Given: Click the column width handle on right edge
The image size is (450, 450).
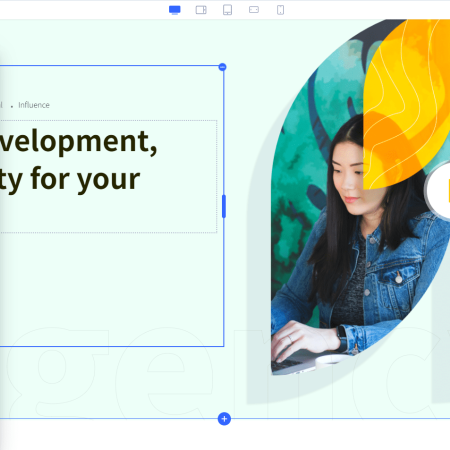Looking at the screenshot, I should 224,206.
